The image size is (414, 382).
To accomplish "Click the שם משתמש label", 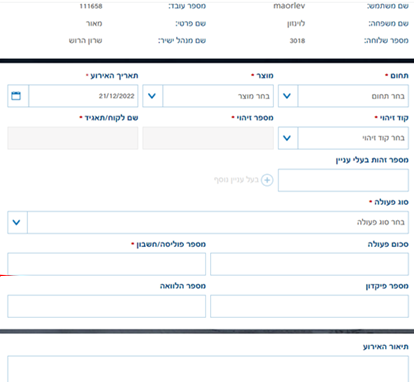I will [x=388, y=6].
